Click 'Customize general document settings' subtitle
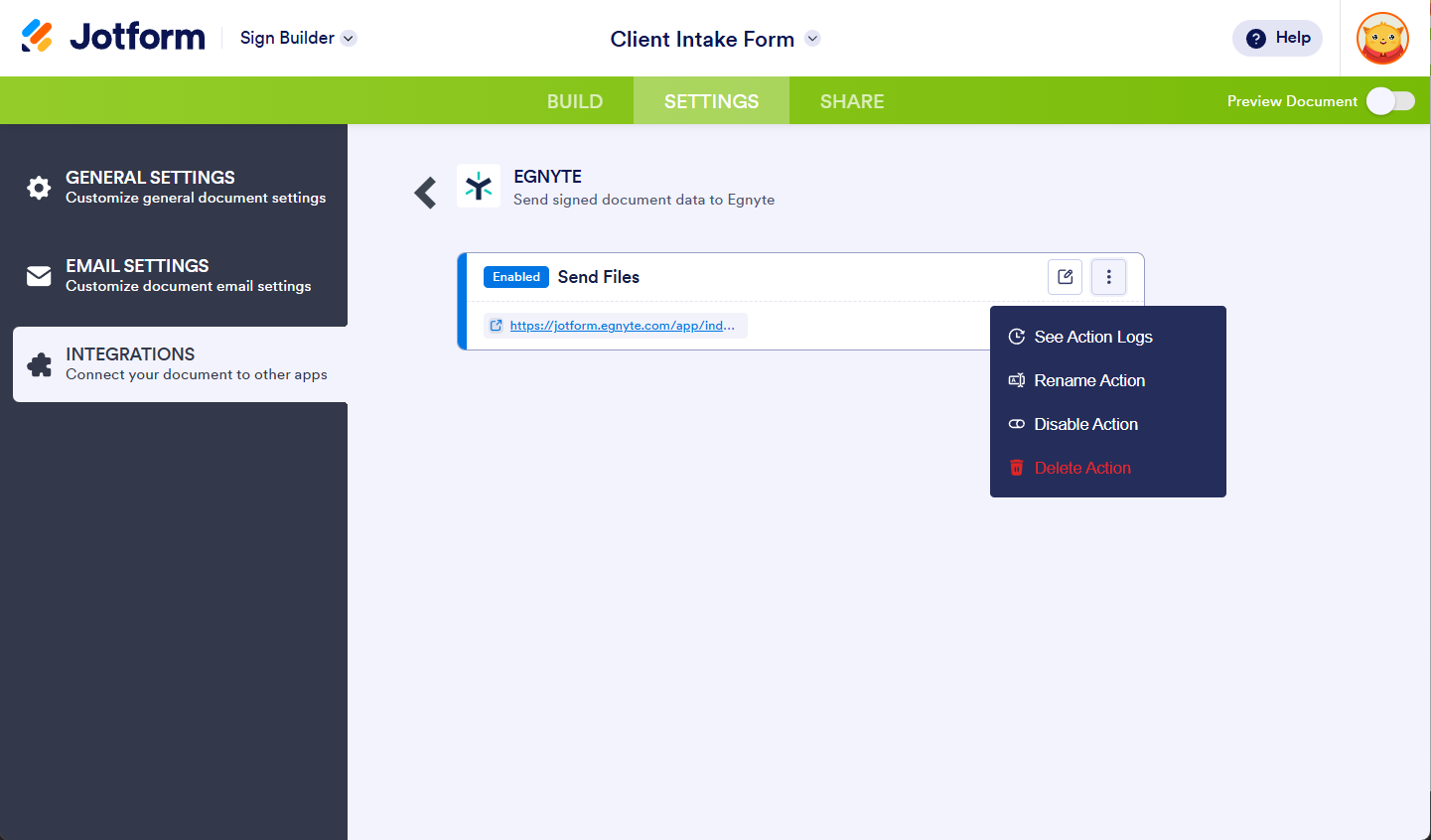 (x=196, y=198)
